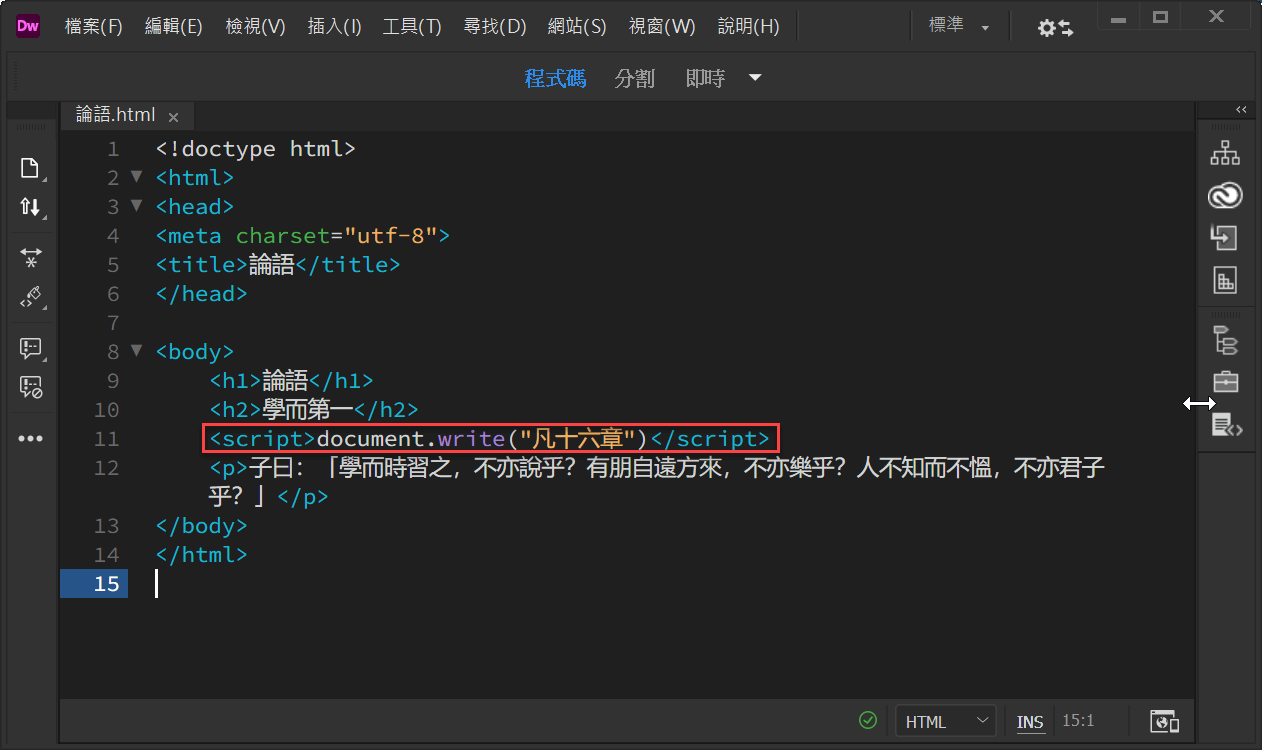The width and height of the screenshot is (1262, 750).
Task: Select line number 11
Action: pyautogui.click(x=107, y=439)
